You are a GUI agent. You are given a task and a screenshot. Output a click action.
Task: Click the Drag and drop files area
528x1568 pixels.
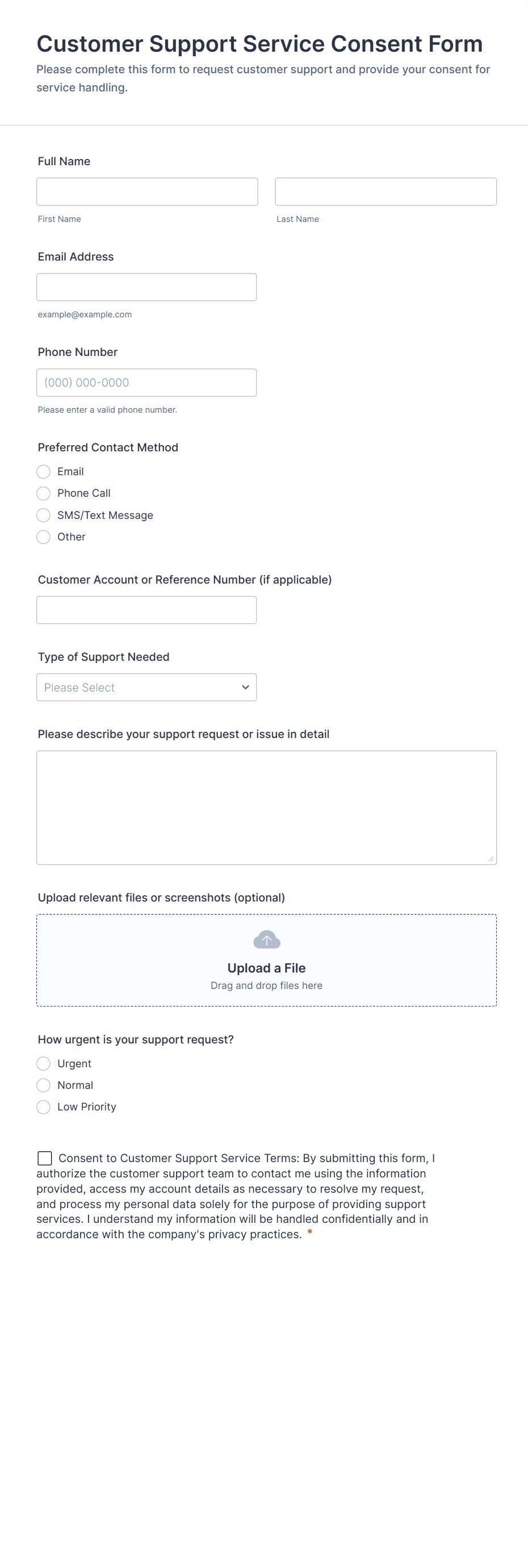tap(266, 986)
